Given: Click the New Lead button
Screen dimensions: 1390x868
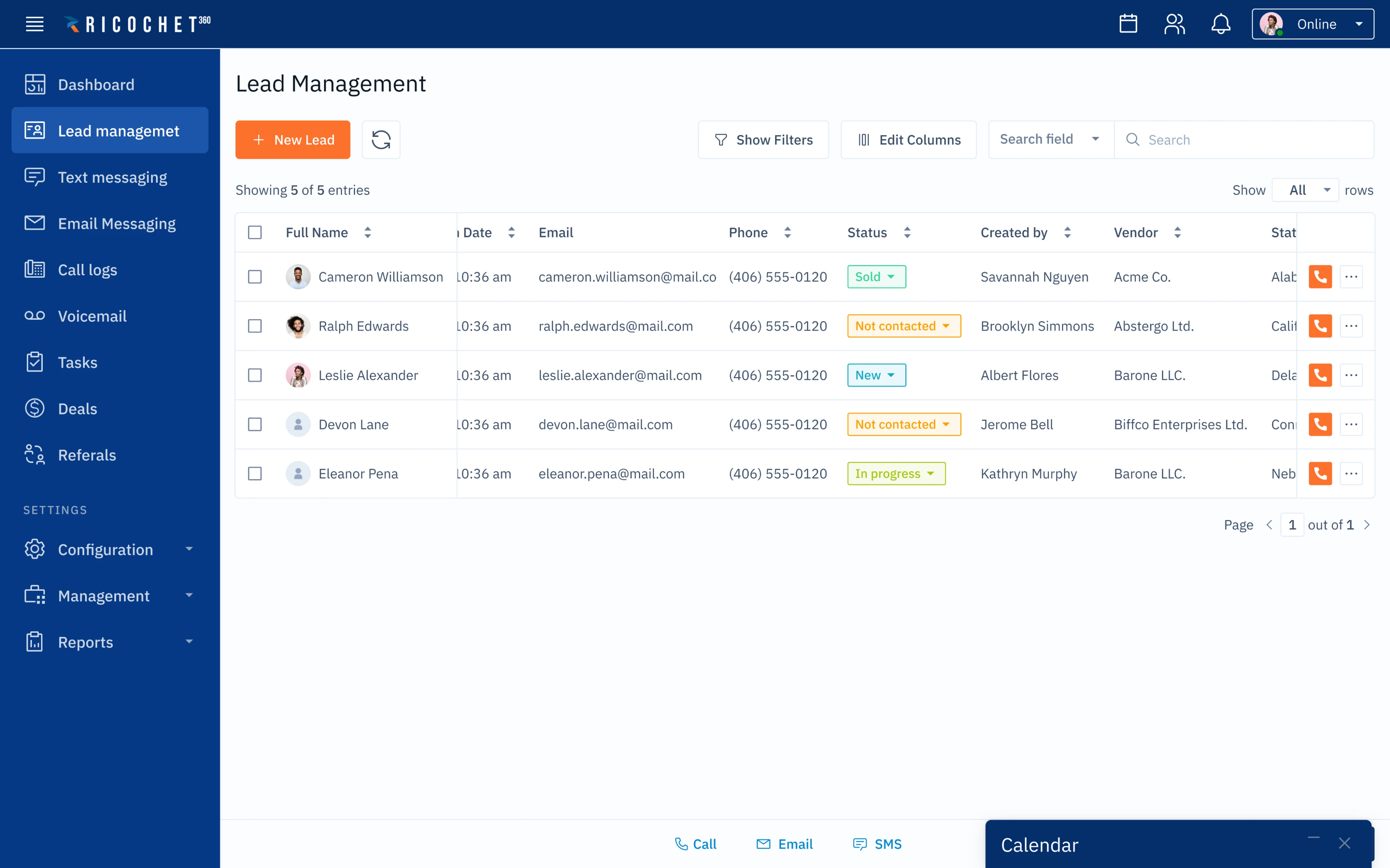Looking at the screenshot, I should click(292, 139).
